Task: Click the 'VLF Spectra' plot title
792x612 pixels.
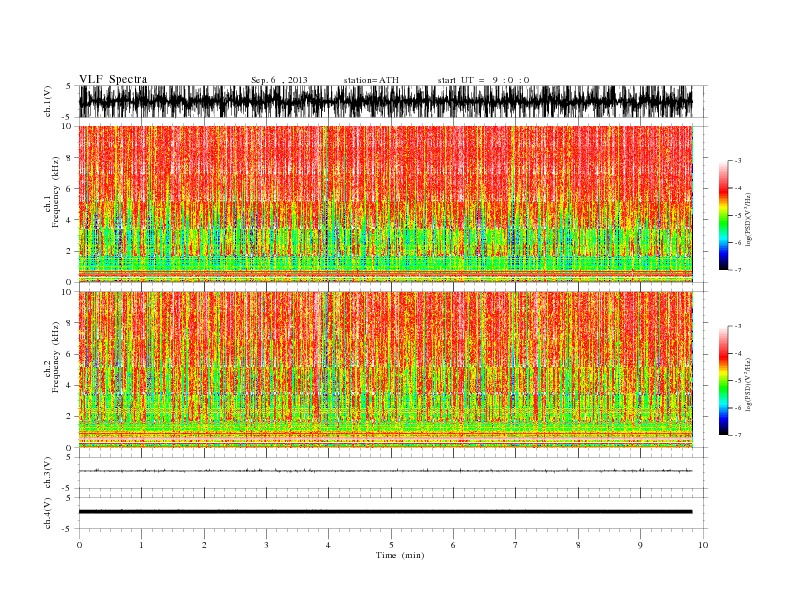Action: pyautogui.click(x=113, y=79)
